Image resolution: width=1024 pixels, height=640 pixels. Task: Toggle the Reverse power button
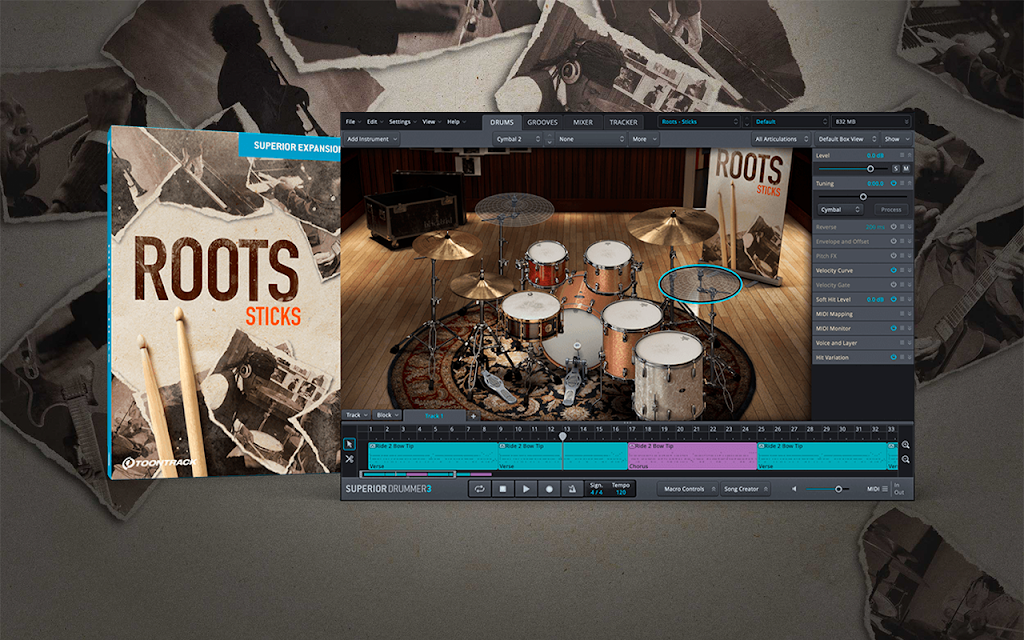pyautogui.click(x=893, y=227)
